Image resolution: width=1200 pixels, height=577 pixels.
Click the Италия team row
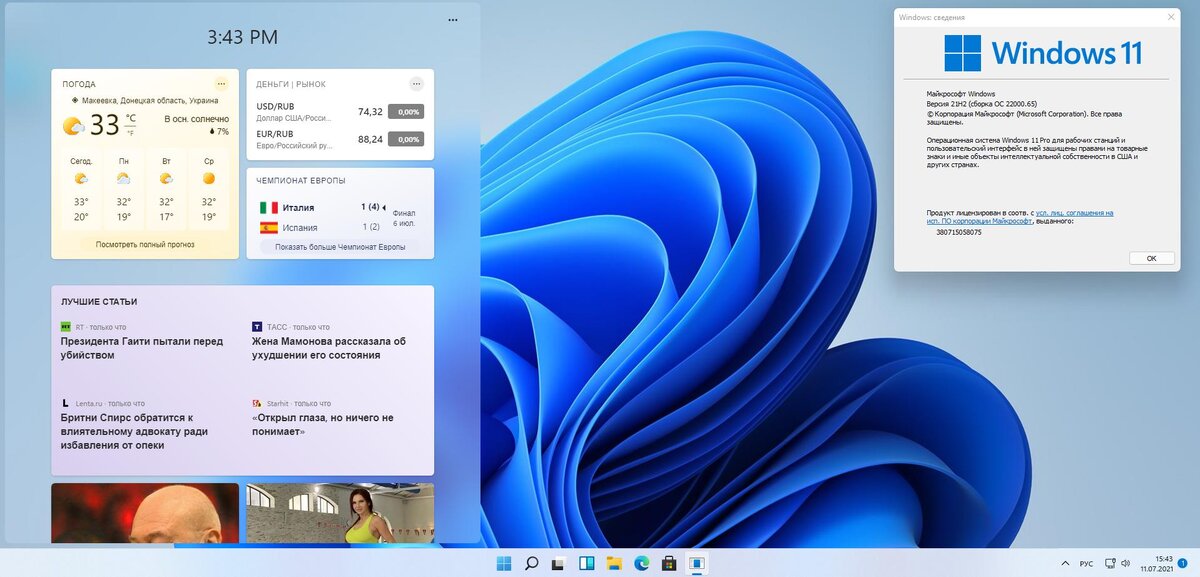point(324,207)
